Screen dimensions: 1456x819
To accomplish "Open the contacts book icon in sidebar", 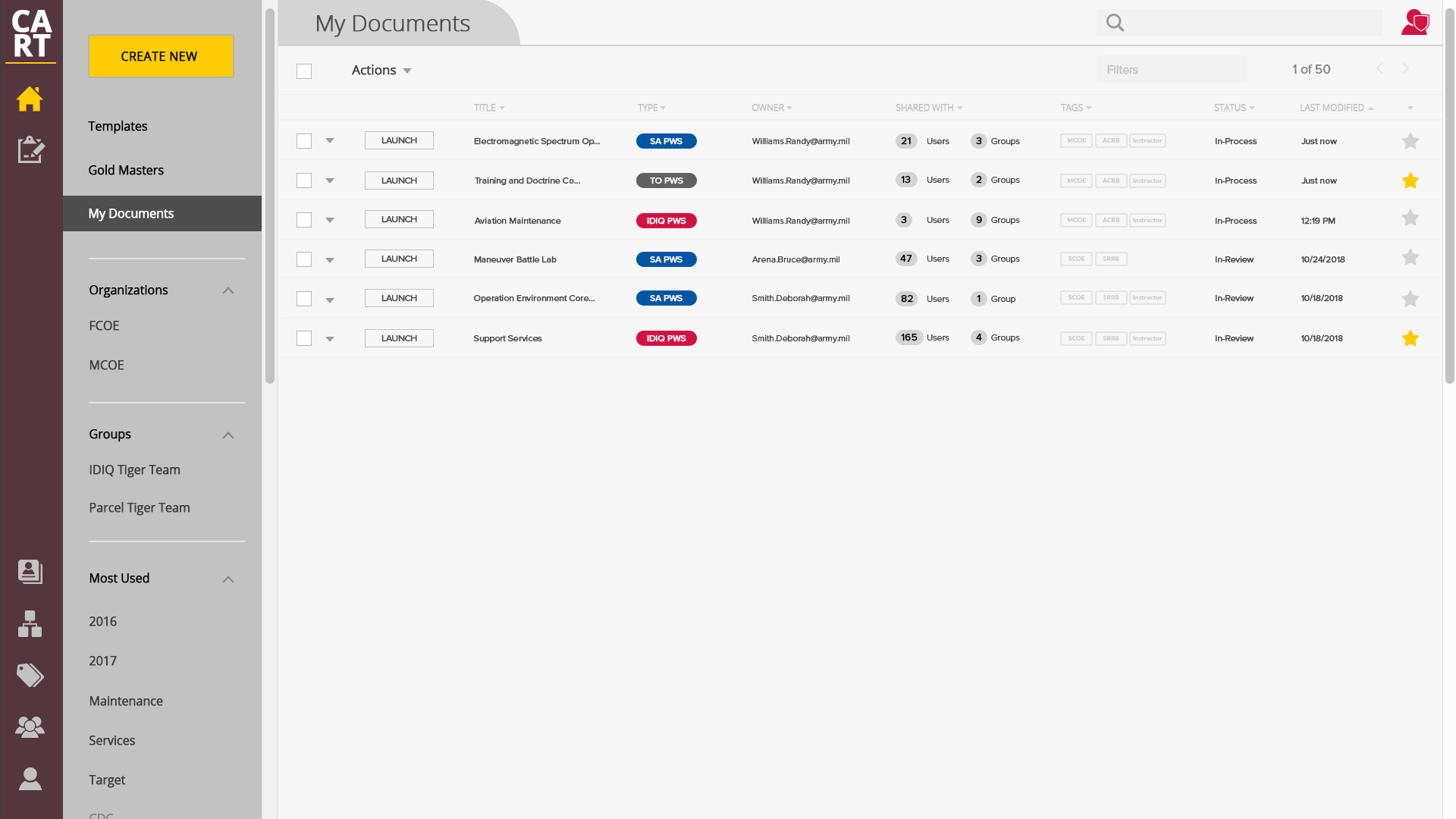I will coord(30,571).
